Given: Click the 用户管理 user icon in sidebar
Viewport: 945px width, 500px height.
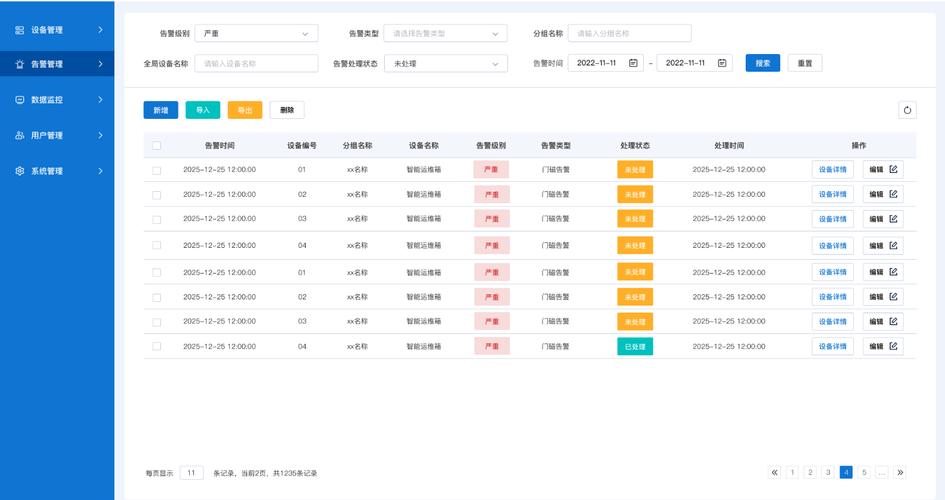Looking at the screenshot, I should 19,136.
